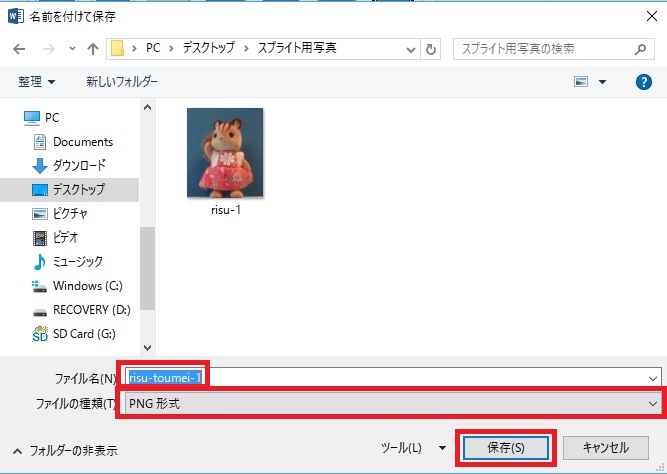Image resolution: width=667 pixels, height=474 pixels.
Task: Open the view options dropdown arrow
Action: point(602,82)
